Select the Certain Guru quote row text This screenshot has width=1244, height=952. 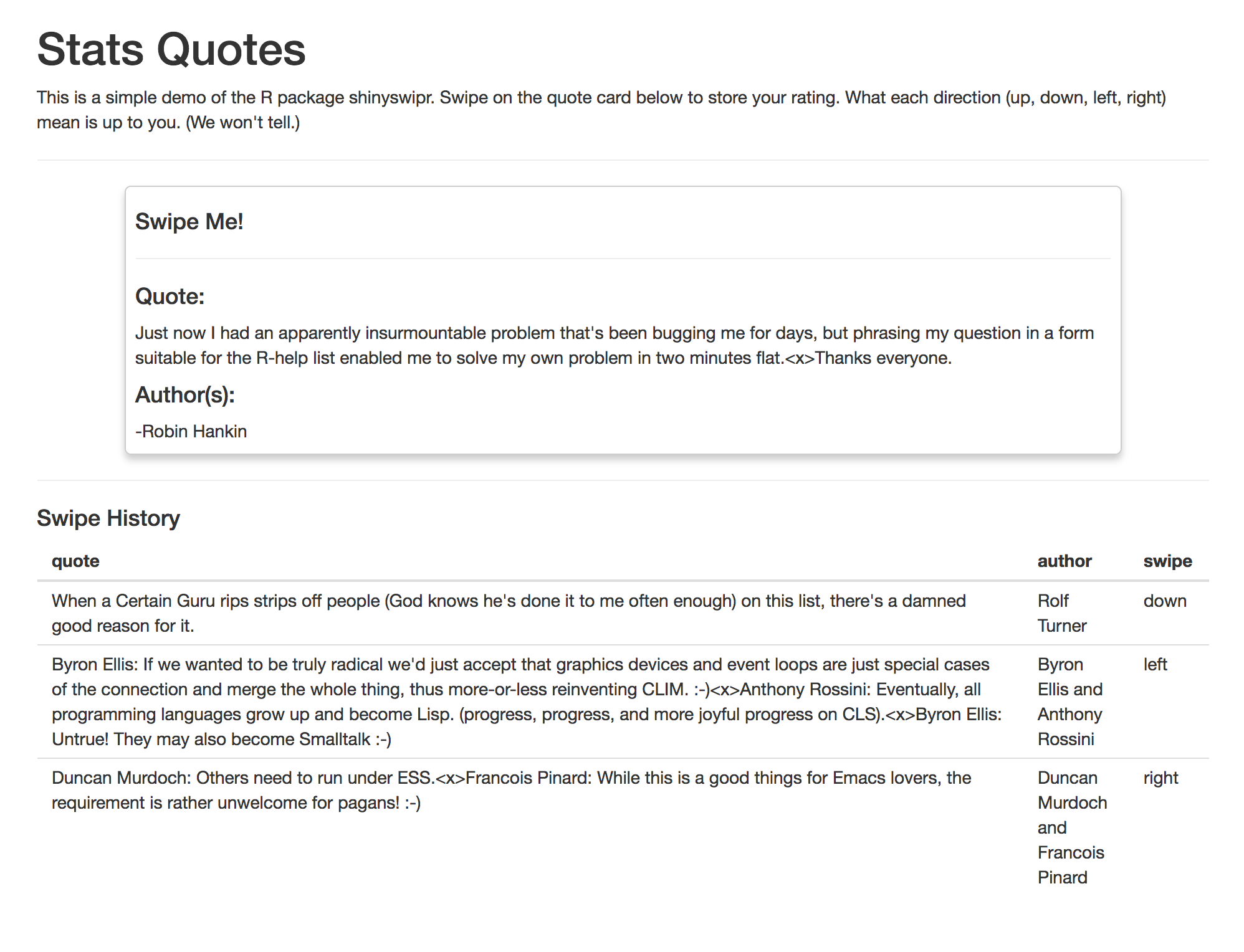(x=509, y=613)
